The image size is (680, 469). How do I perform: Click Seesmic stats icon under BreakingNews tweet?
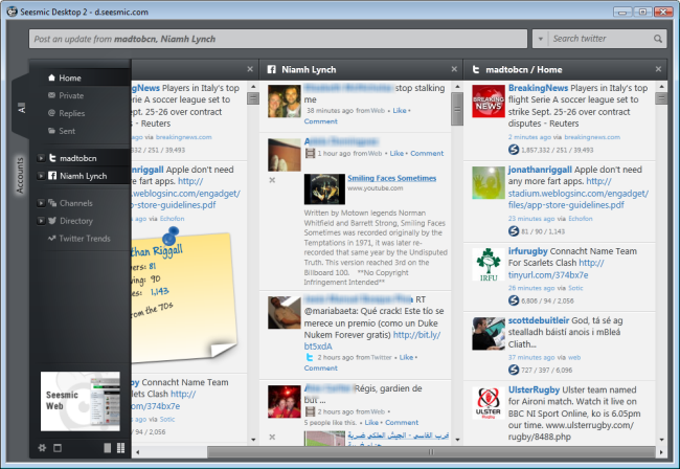(513, 150)
